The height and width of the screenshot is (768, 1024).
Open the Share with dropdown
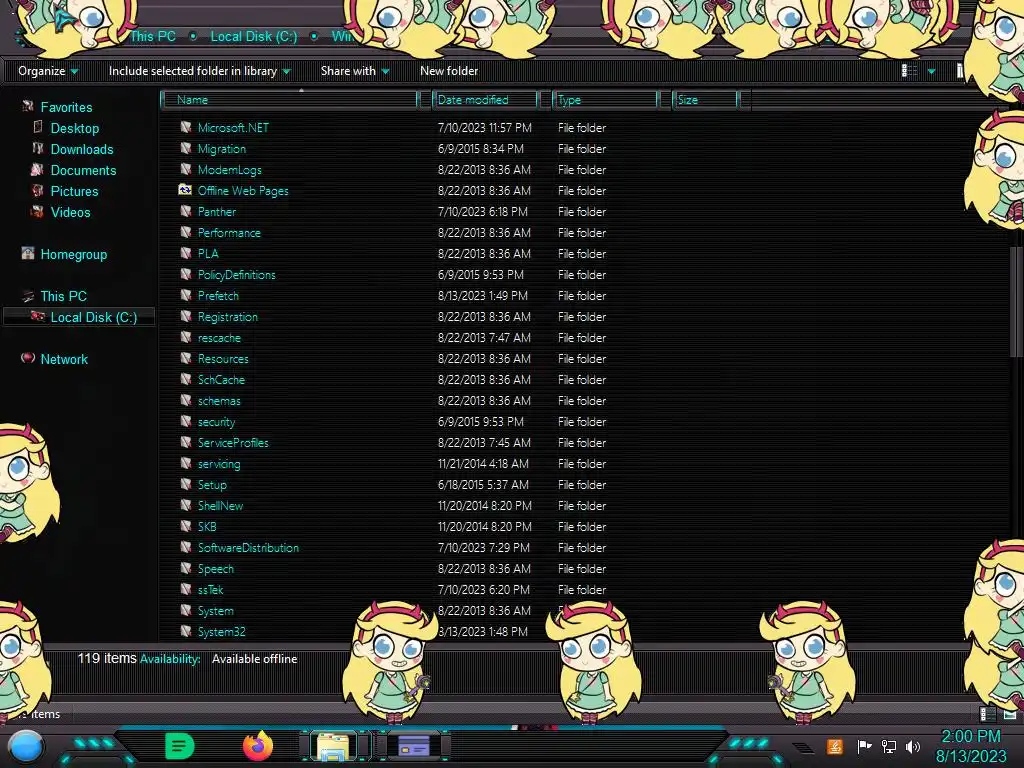coord(355,71)
